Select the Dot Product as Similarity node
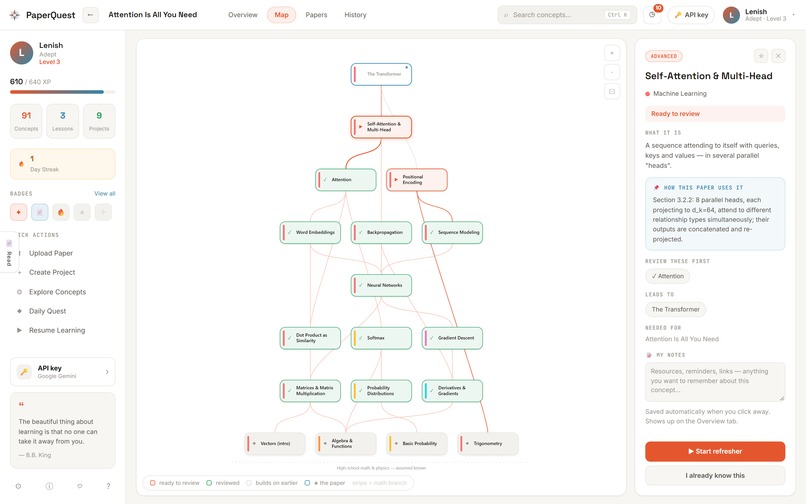Viewport: 806px width, 504px height. [310, 338]
